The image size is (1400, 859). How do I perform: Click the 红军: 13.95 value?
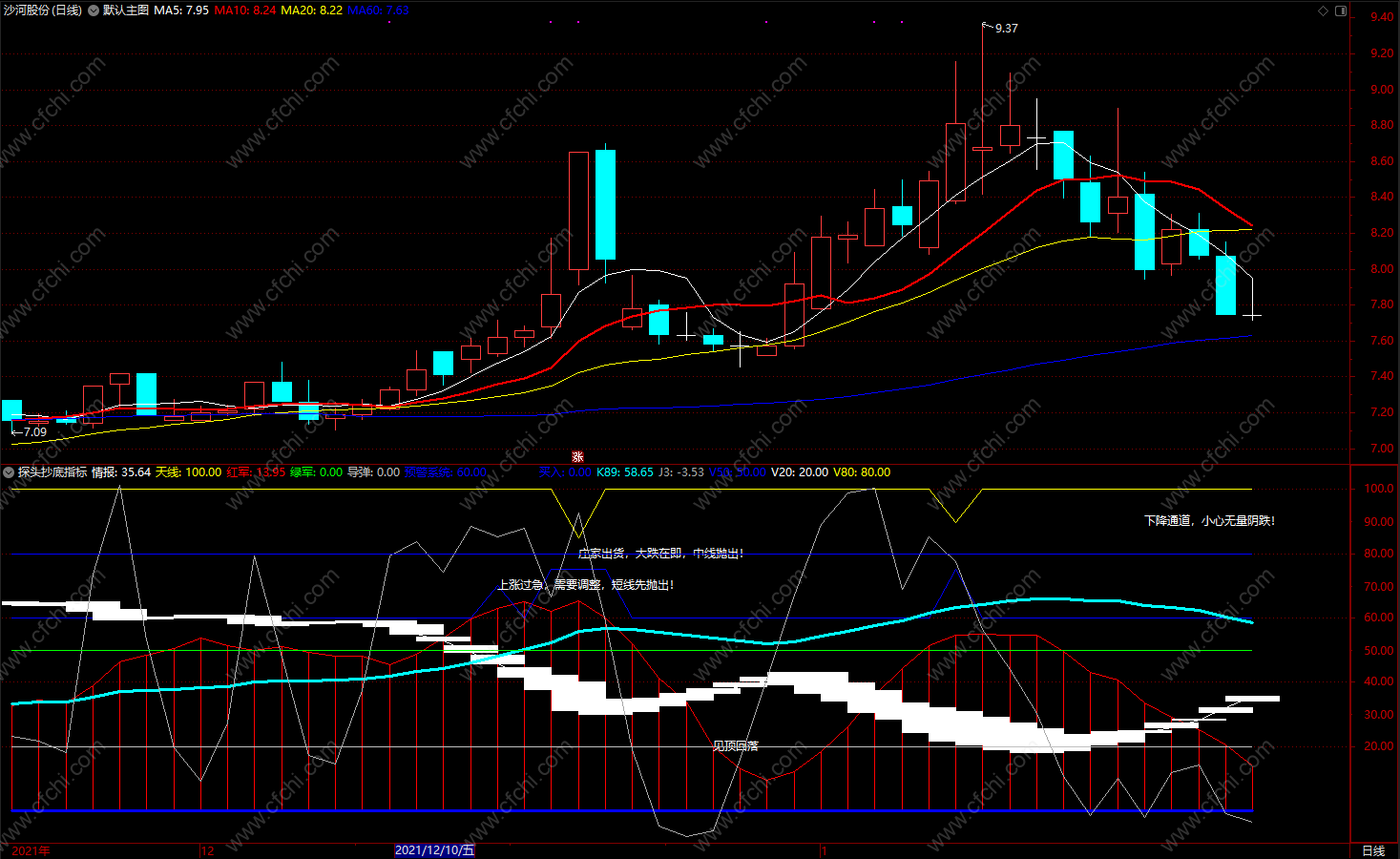coord(256,472)
